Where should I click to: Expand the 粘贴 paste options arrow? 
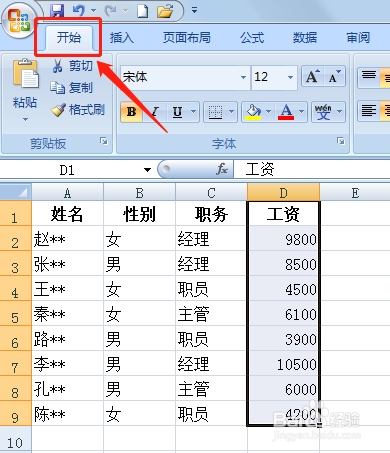tap(25, 119)
